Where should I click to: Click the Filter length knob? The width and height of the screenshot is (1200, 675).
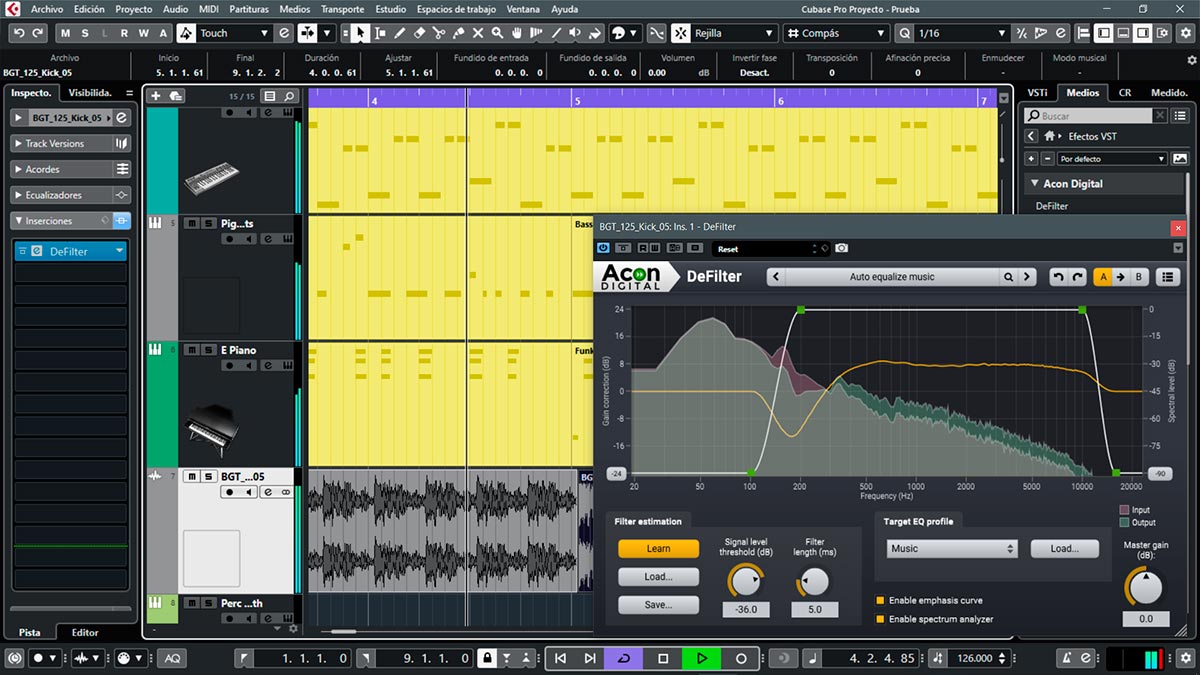(814, 581)
